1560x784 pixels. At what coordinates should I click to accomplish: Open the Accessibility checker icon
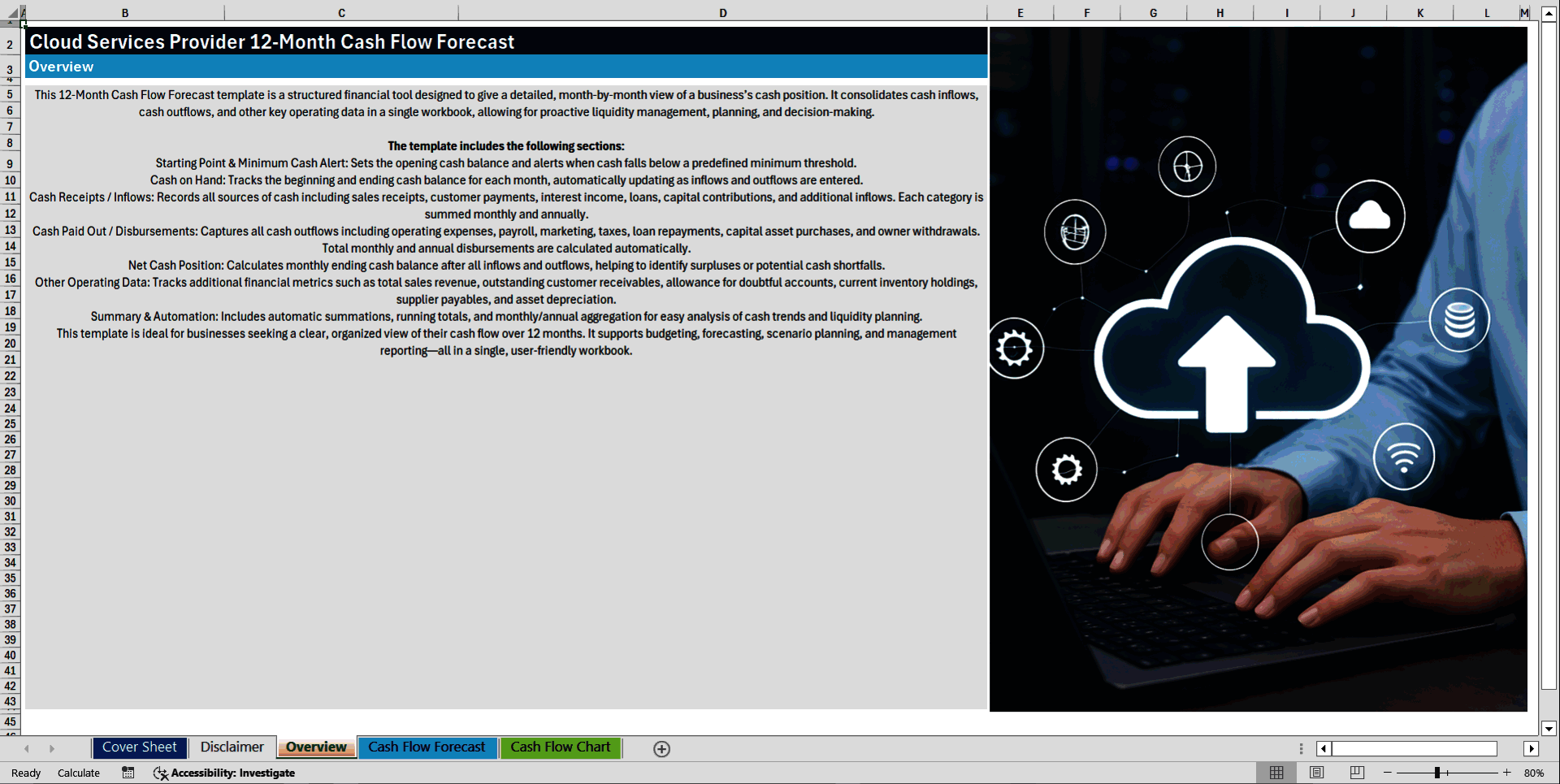[x=160, y=773]
